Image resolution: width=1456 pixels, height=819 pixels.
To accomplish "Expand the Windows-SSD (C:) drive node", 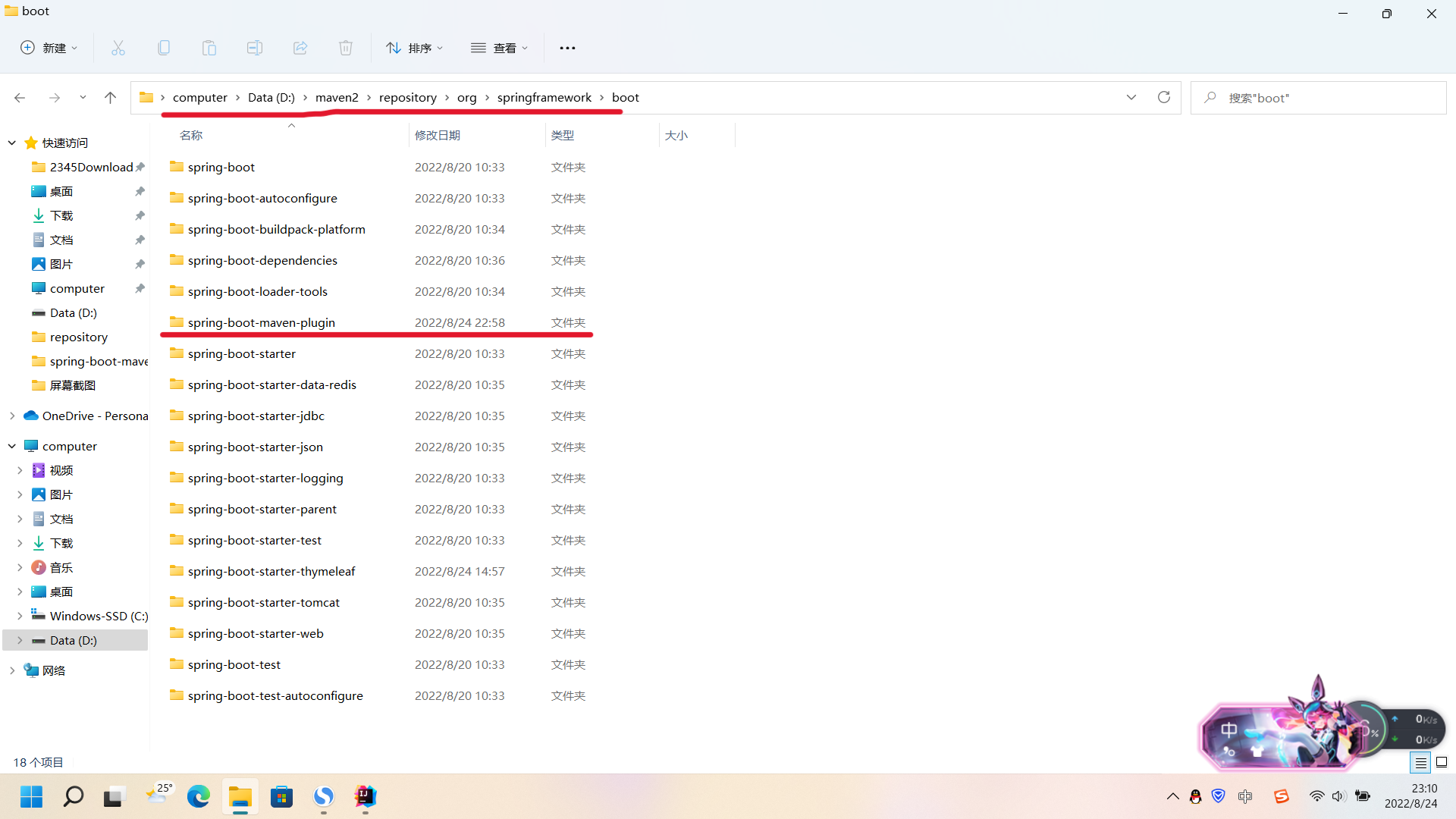I will tap(20, 616).
